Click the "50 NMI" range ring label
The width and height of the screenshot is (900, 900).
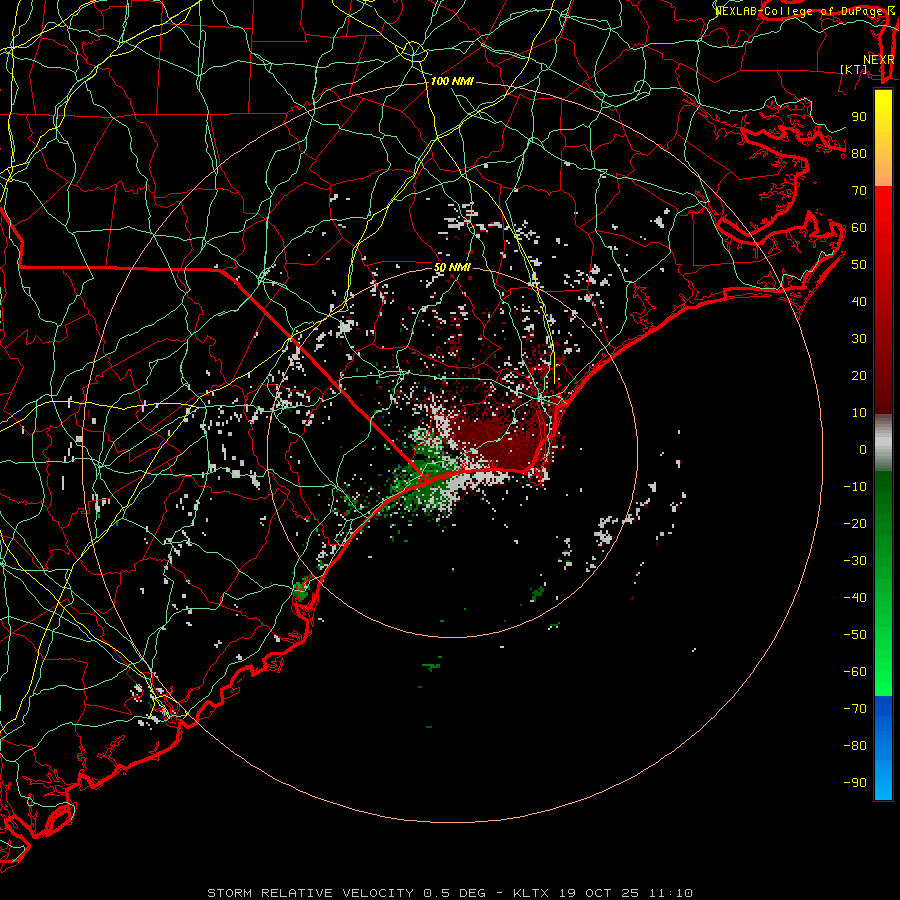(x=452, y=267)
